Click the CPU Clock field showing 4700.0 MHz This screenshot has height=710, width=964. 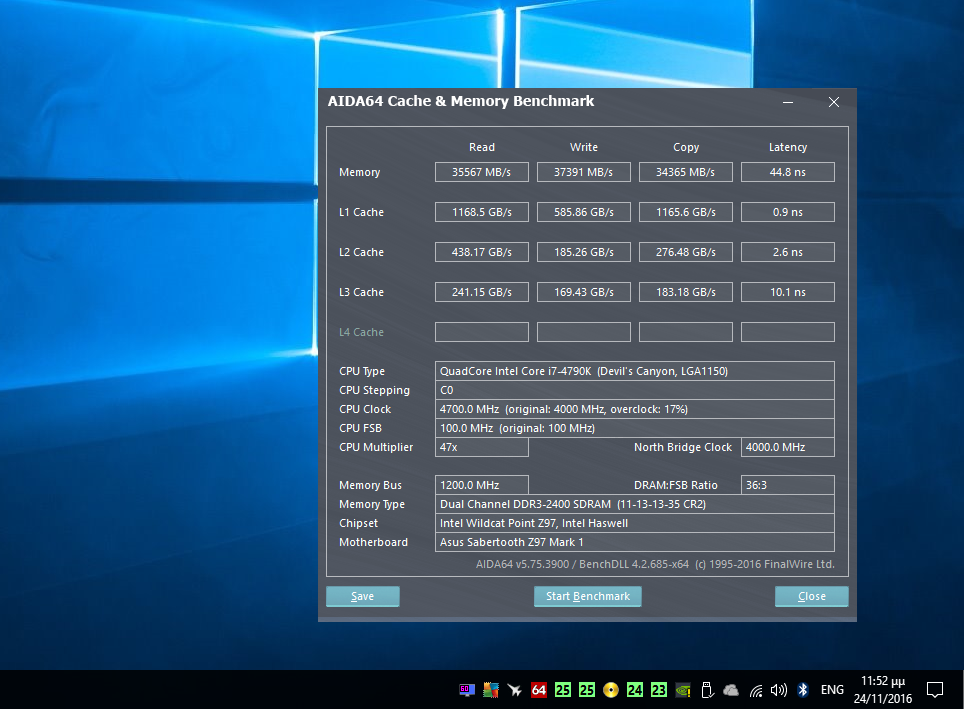[x=635, y=409]
